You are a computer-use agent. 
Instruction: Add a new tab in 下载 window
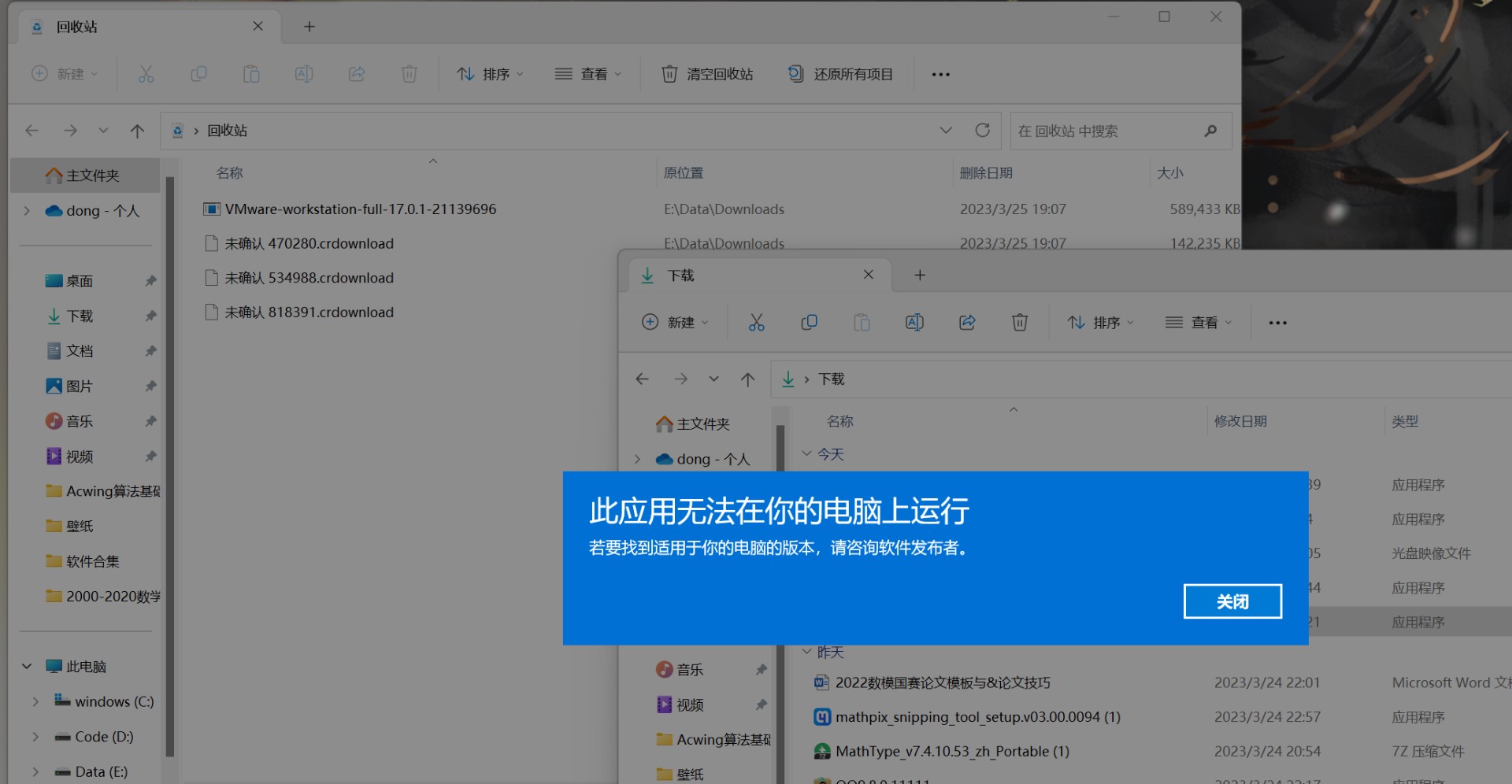920,275
